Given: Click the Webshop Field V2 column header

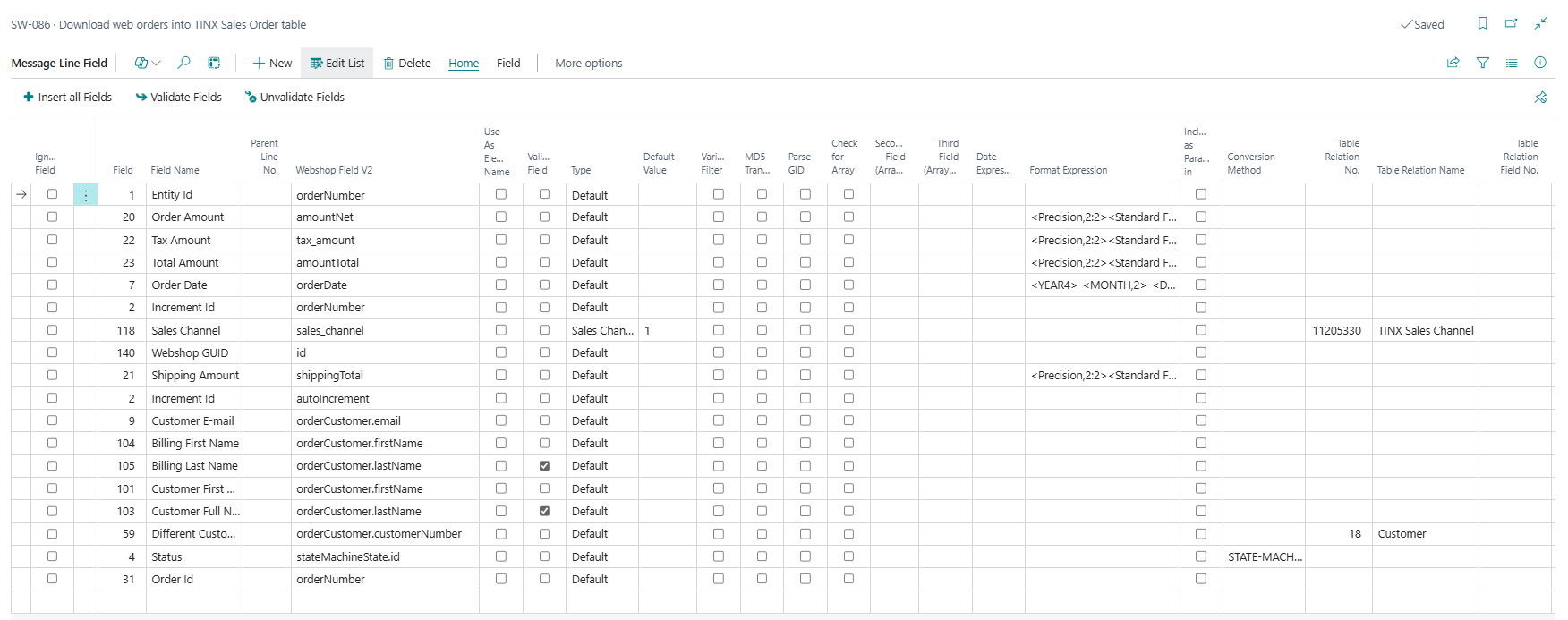Looking at the screenshot, I should point(334,170).
